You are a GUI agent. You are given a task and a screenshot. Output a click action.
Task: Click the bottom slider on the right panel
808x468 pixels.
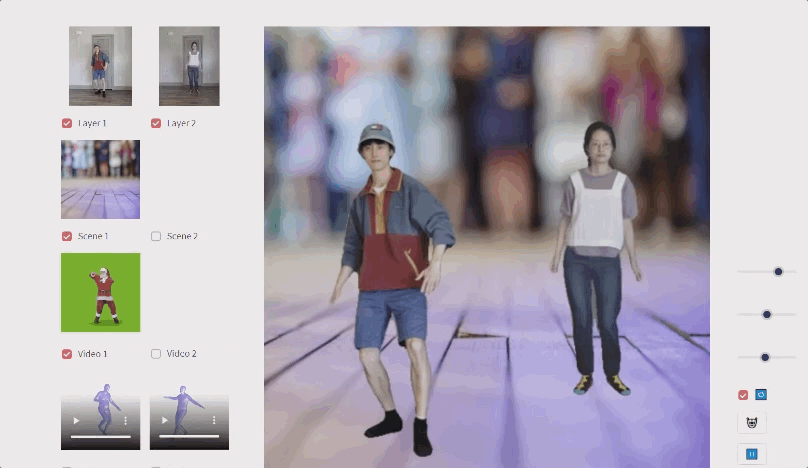tap(767, 357)
